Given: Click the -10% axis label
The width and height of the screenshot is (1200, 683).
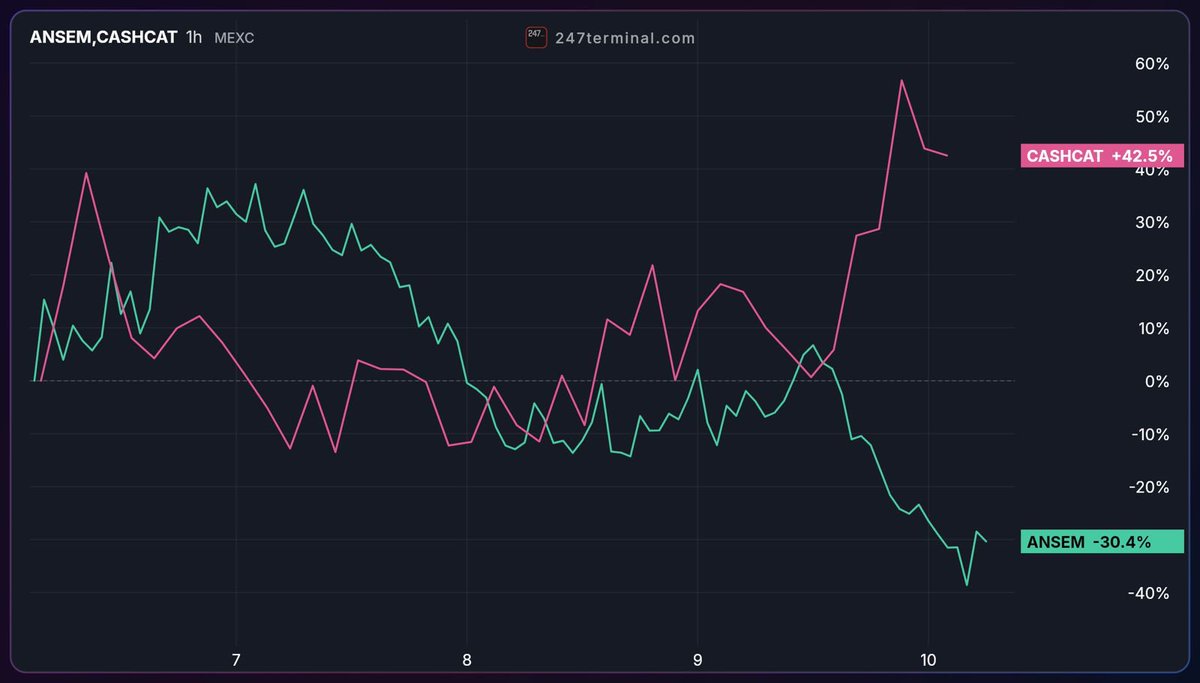Looking at the screenshot, I should tap(1148, 435).
